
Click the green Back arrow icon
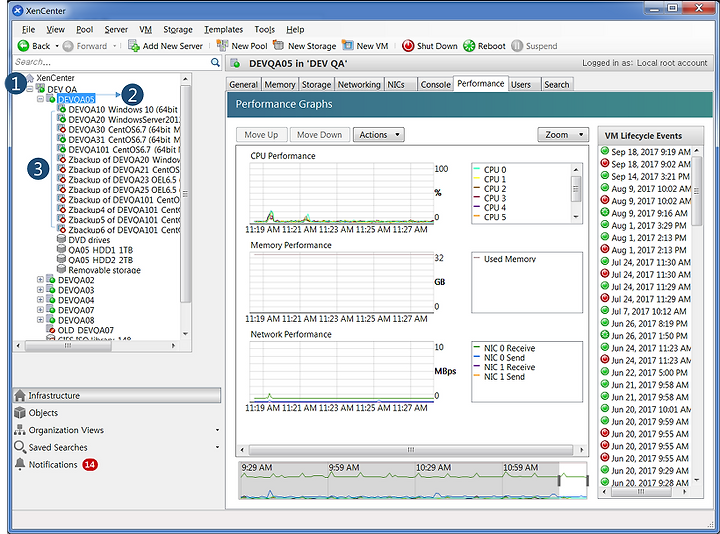23,46
